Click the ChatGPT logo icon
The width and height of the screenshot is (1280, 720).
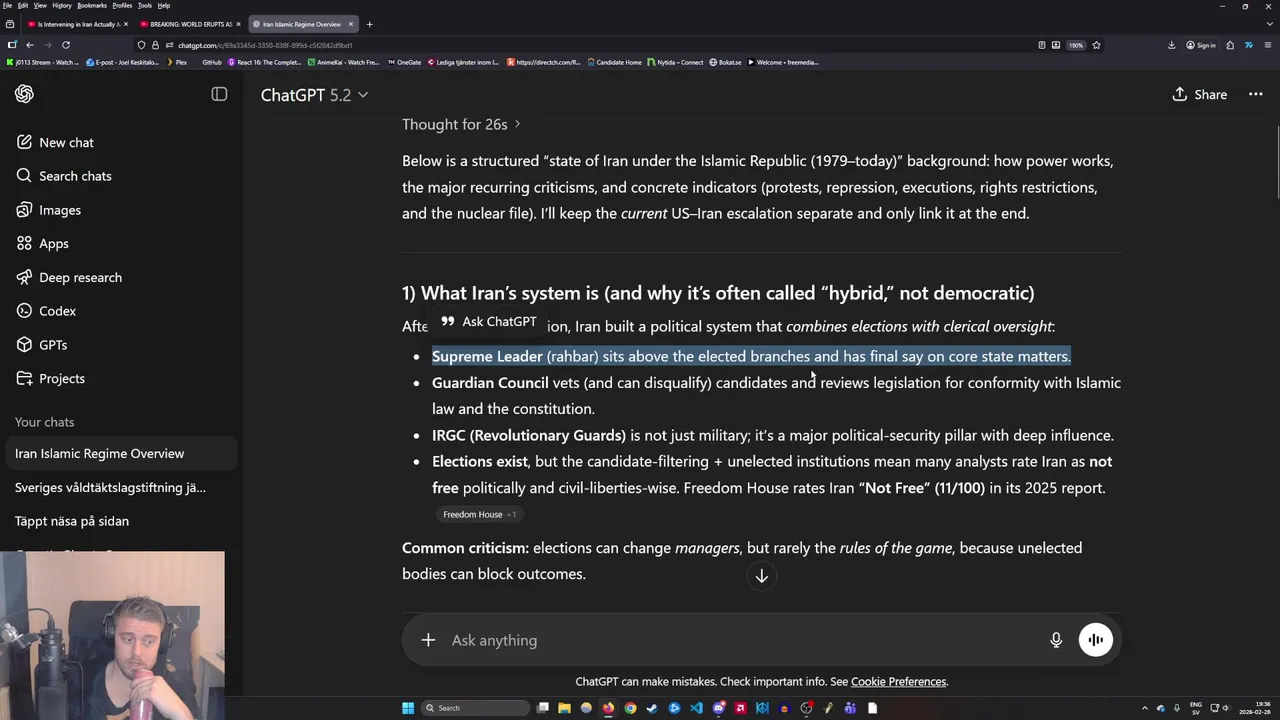coord(24,94)
